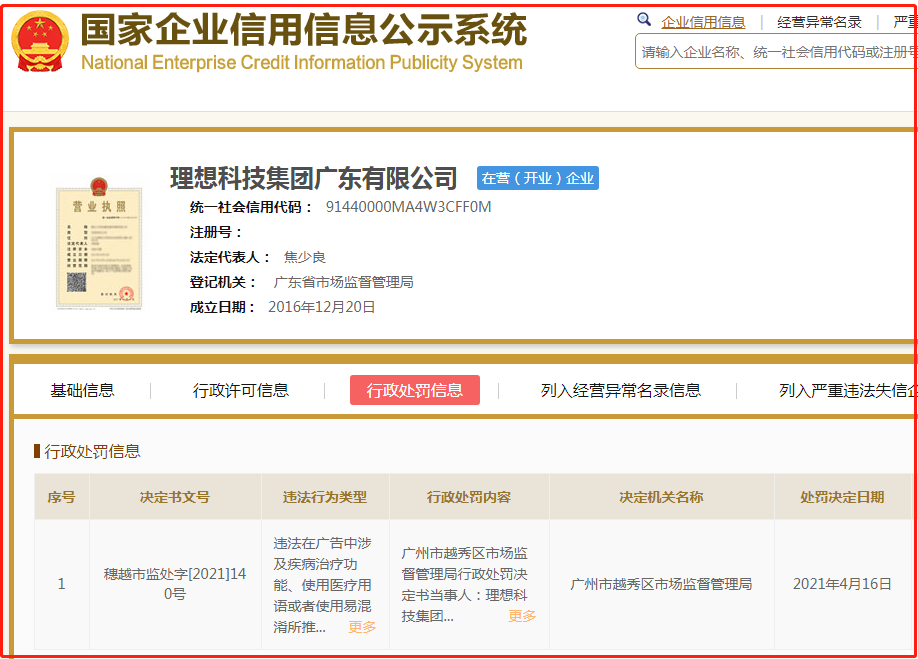Open the 列入严重违法失信 tab
The width and height of the screenshot is (918, 659).
[x=847, y=390]
